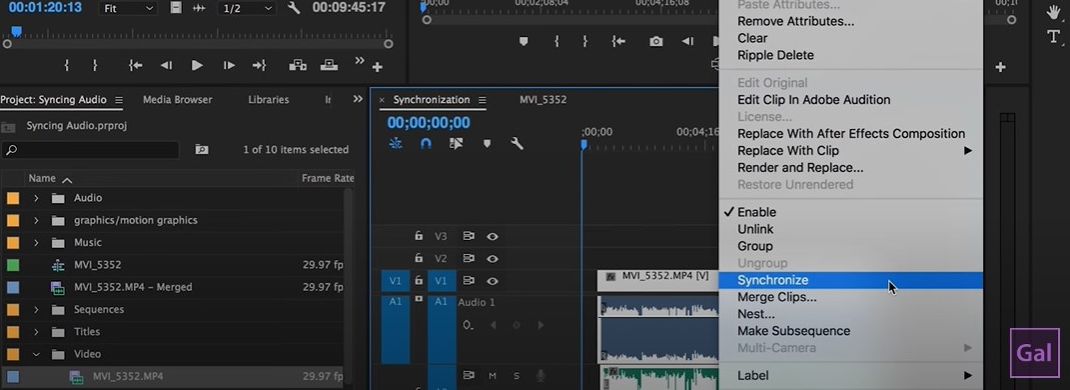Expand the Sequences bin
Screen dimensions: 1070x390
coord(35,310)
